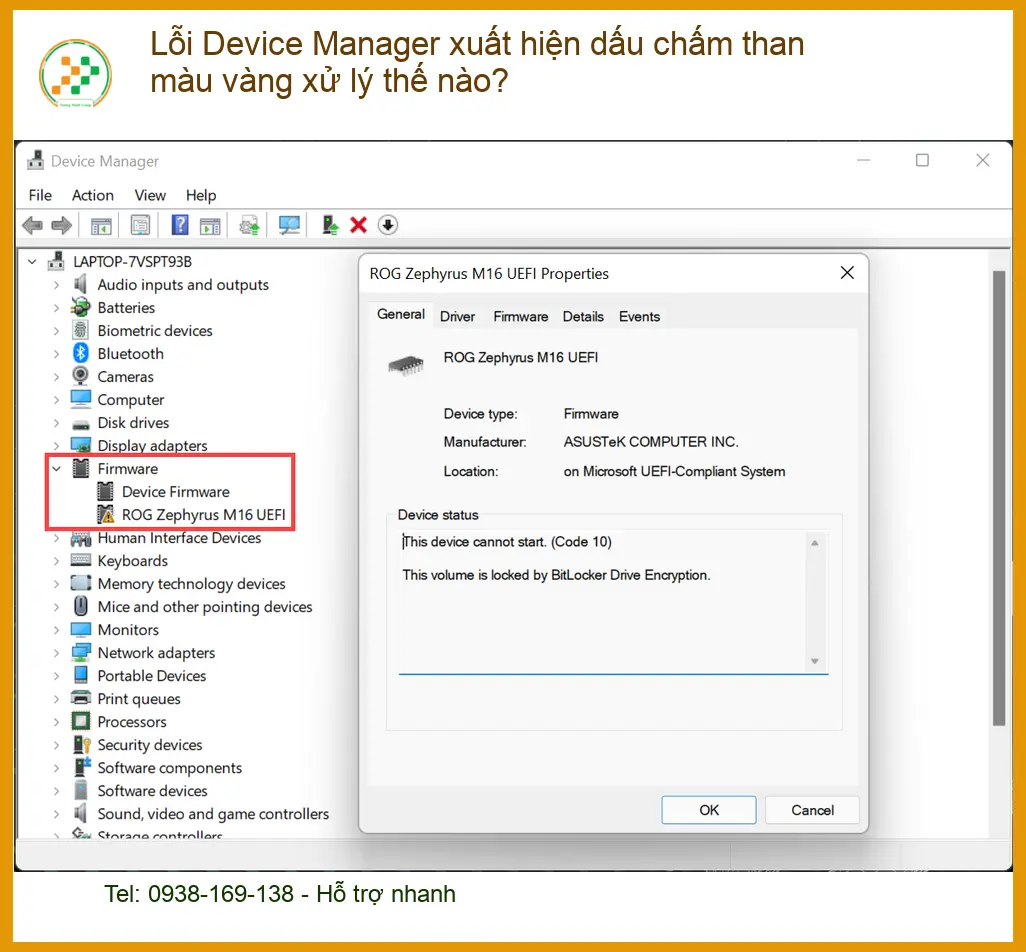Click the Batteries icon
This screenshot has width=1026, height=952.
coord(80,308)
